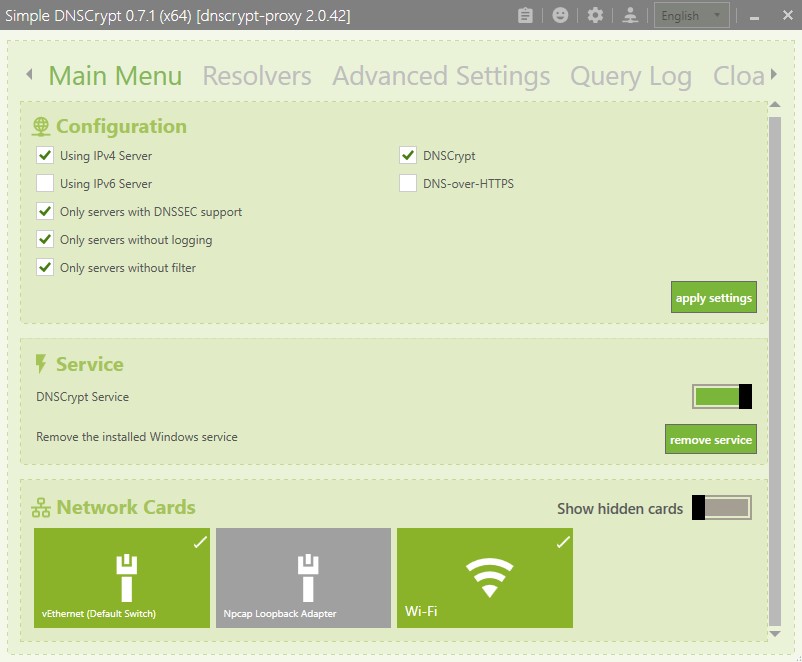Click 'Remove the installed Windows service' text

(137, 437)
